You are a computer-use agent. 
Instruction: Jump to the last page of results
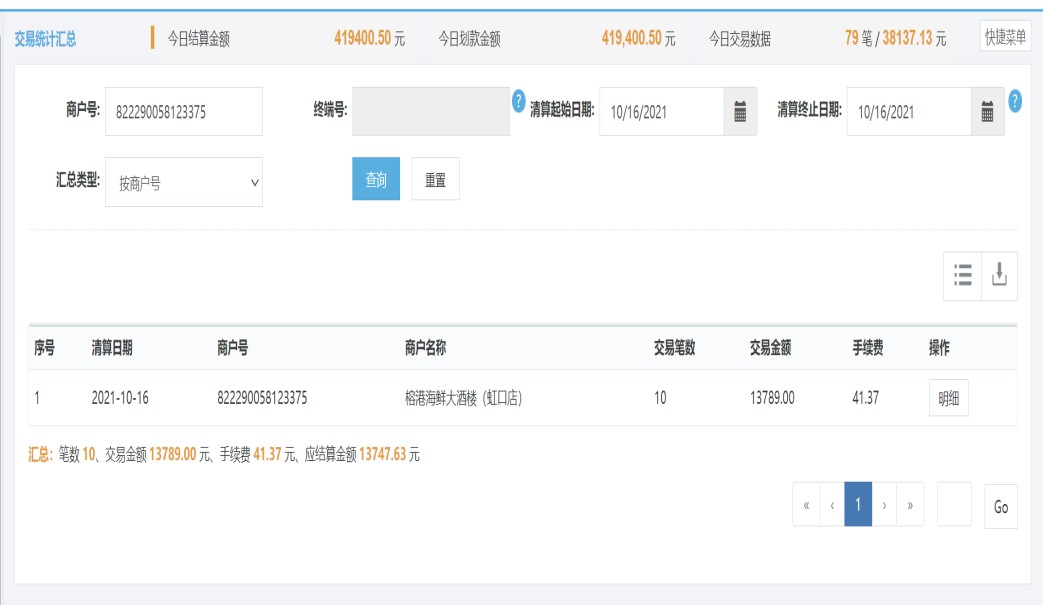[x=910, y=506]
